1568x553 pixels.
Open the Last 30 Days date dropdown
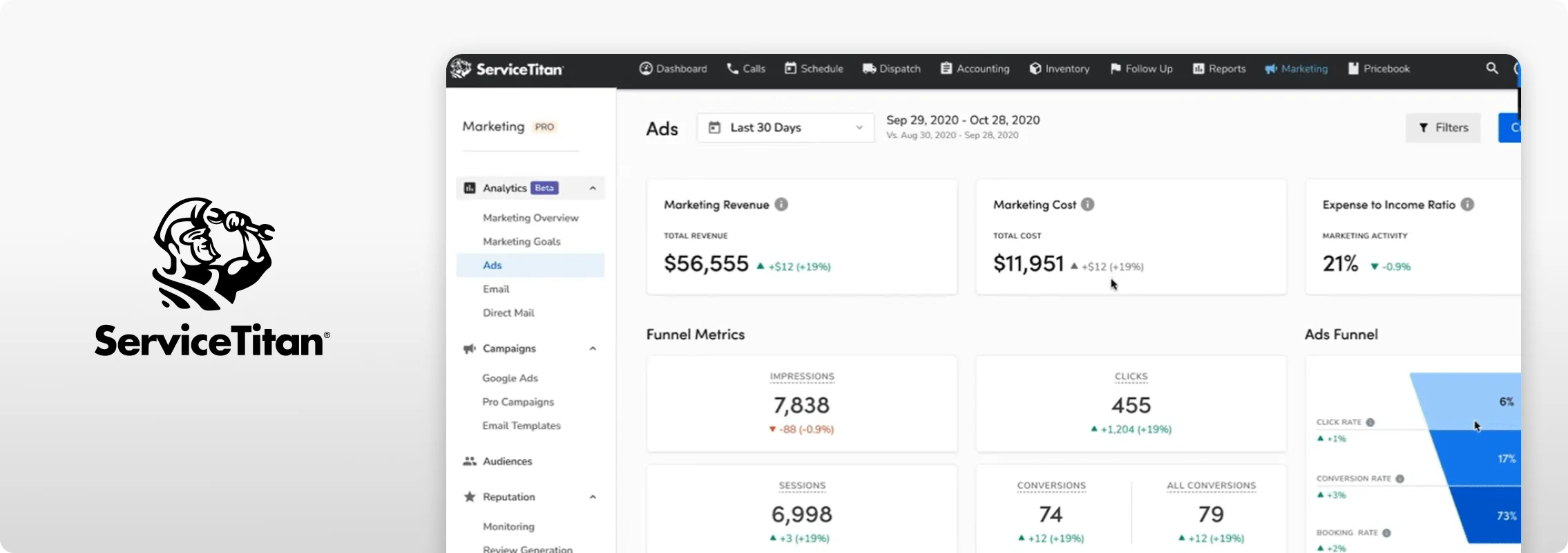click(x=785, y=128)
